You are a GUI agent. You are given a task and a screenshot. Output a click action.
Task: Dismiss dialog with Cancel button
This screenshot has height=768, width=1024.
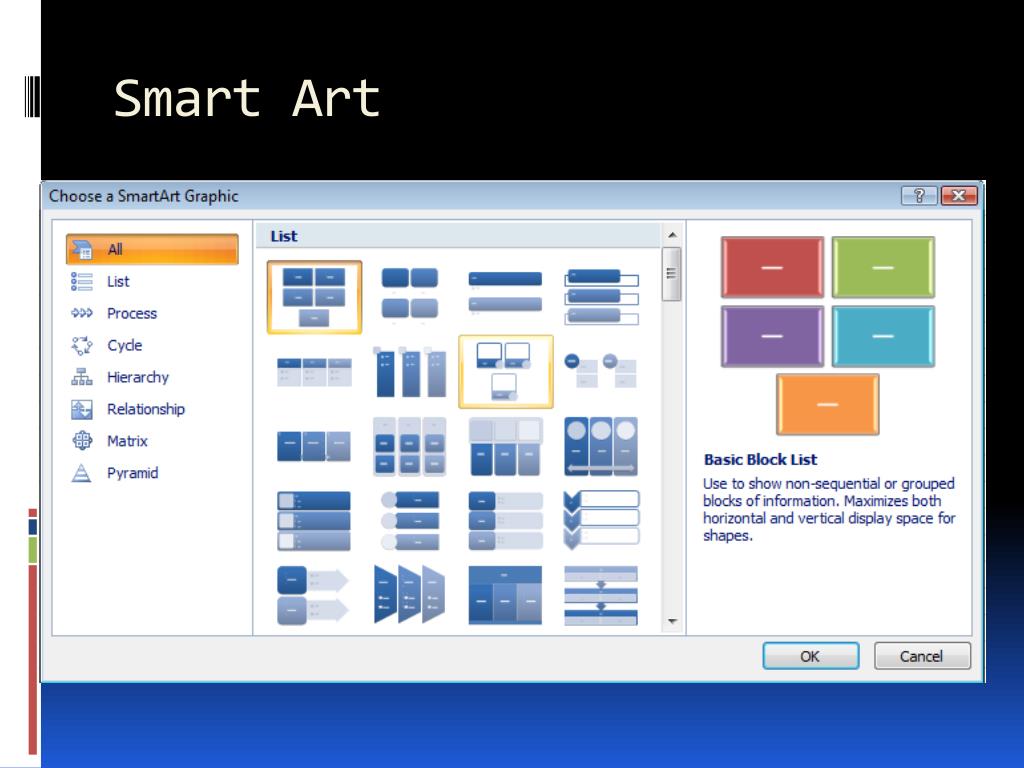click(922, 656)
